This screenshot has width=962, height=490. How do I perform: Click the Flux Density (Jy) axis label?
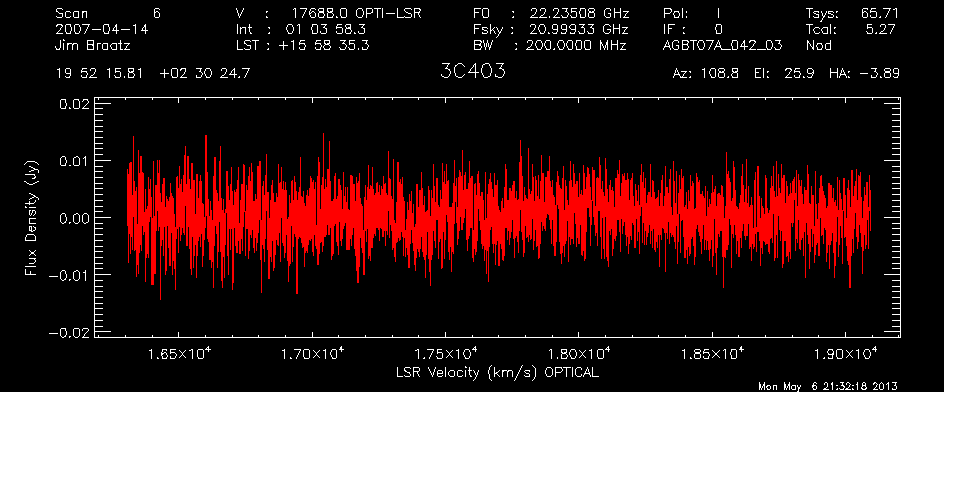pos(32,218)
